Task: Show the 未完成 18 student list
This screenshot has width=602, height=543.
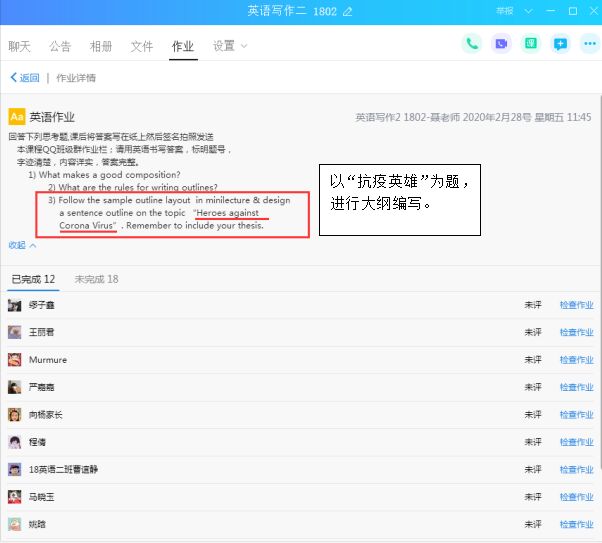Action: click(x=96, y=279)
